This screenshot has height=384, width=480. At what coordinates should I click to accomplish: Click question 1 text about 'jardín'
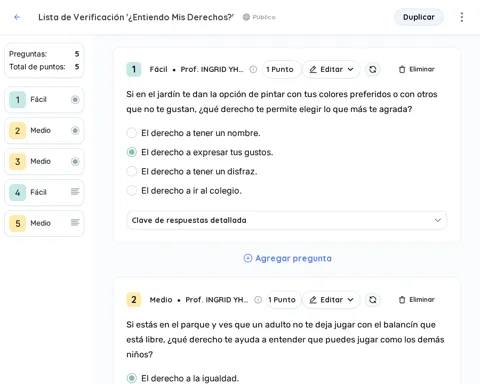coord(282,102)
